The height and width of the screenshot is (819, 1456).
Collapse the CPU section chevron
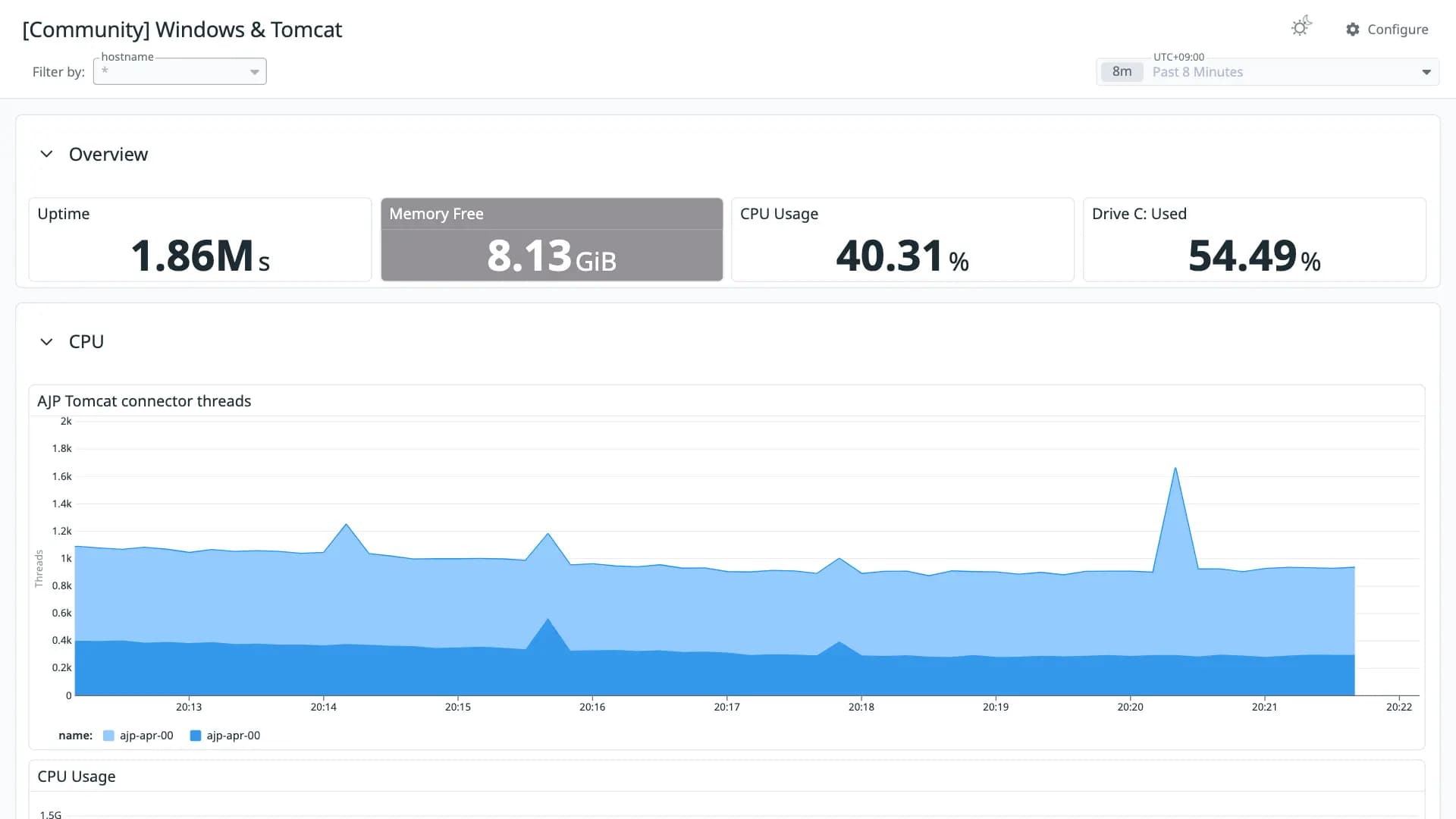tap(46, 342)
